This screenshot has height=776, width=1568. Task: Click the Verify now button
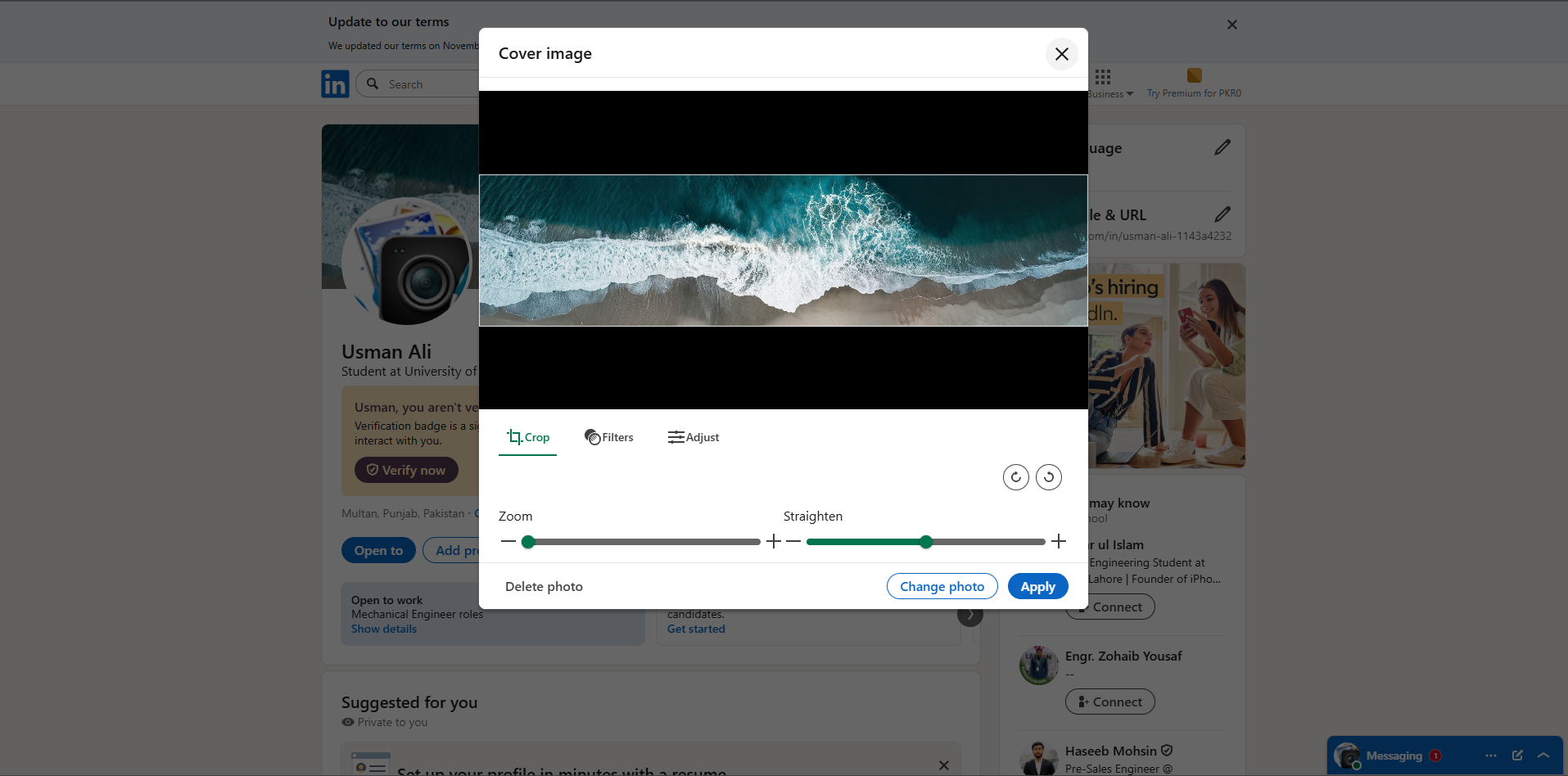pyautogui.click(x=406, y=470)
